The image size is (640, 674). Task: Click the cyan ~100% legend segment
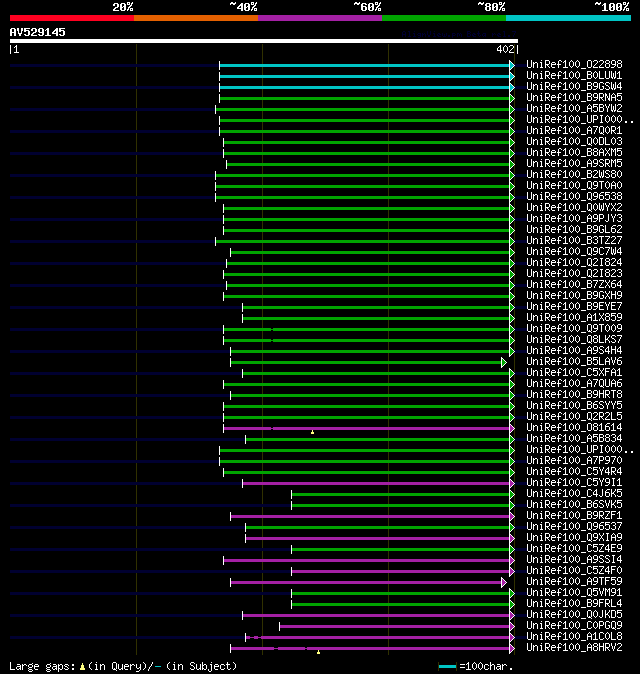pyautogui.click(x=569, y=18)
